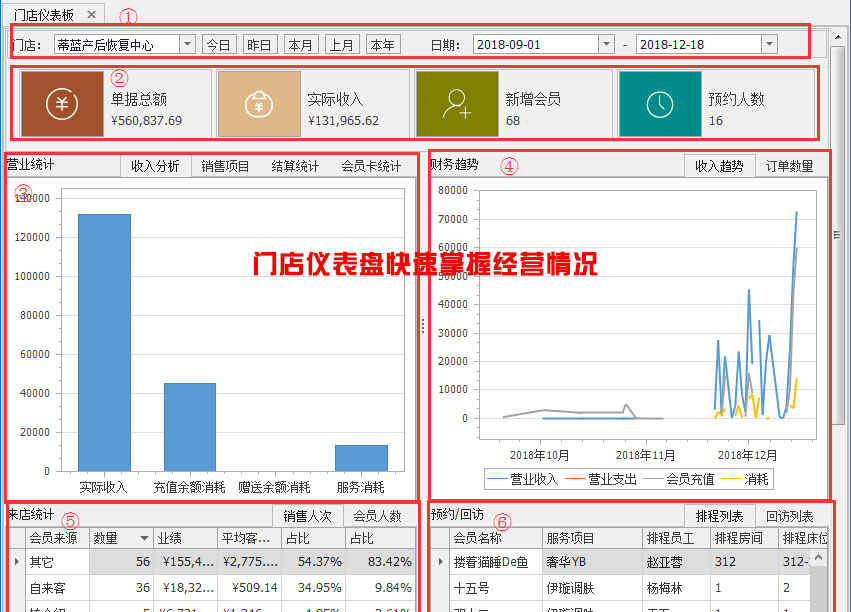This screenshot has height=612, width=851.
Task: Select the row marker beside 其它
Action: pos(14,562)
